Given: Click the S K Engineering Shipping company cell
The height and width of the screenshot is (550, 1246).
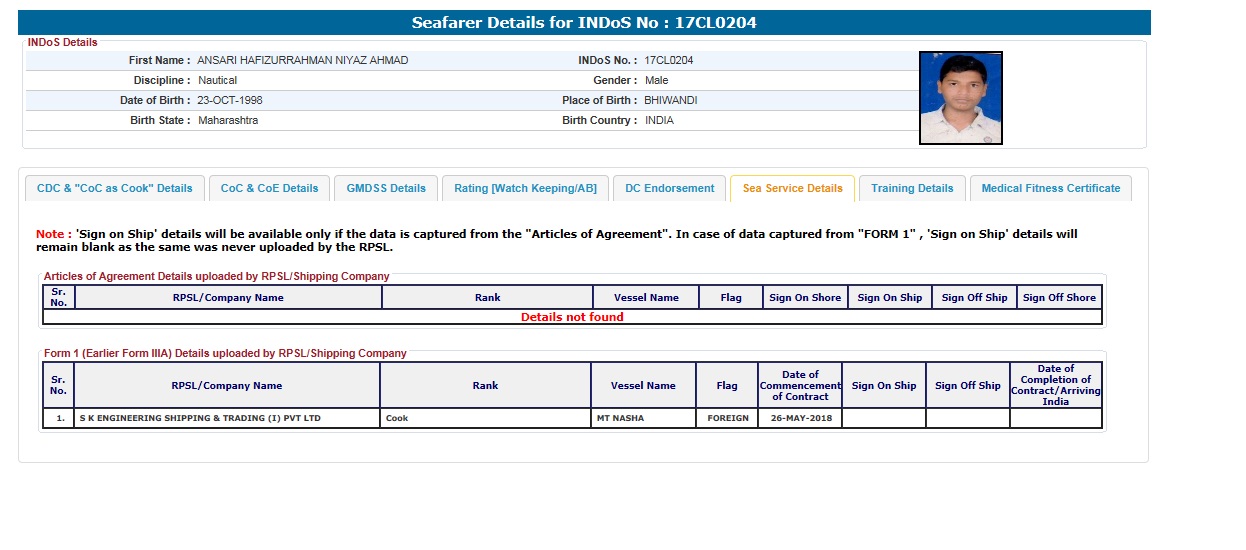Looking at the screenshot, I should [x=200, y=418].
